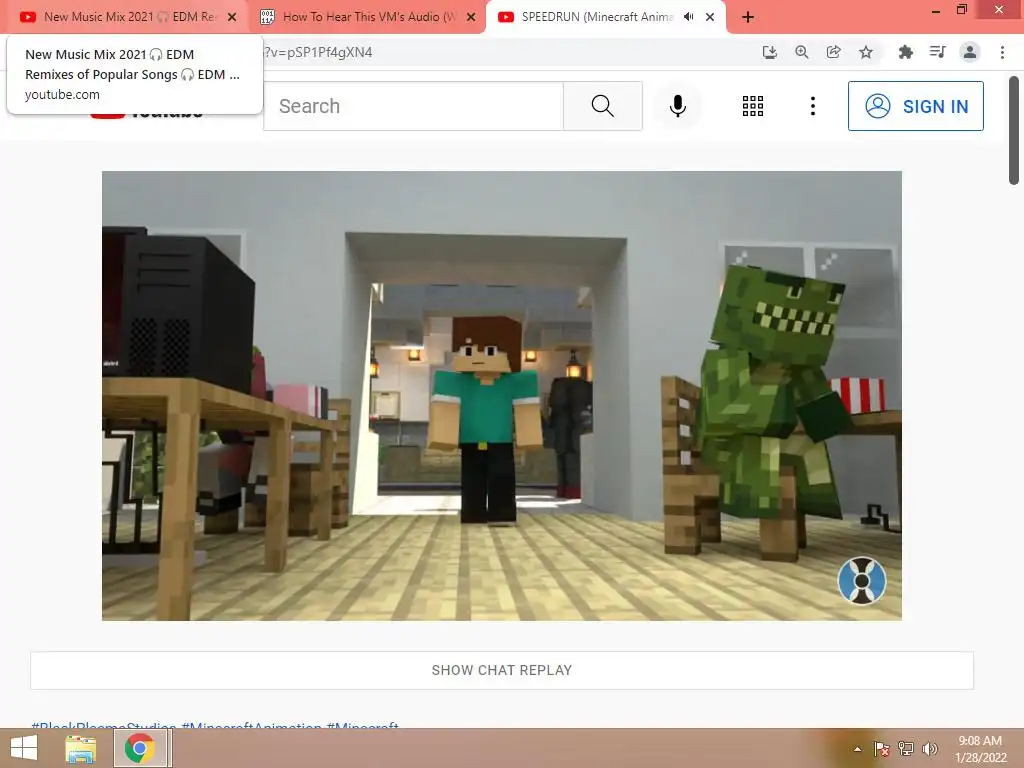Open File Explorer from the taskbar
1024x768 pixels.
(80, 748)
